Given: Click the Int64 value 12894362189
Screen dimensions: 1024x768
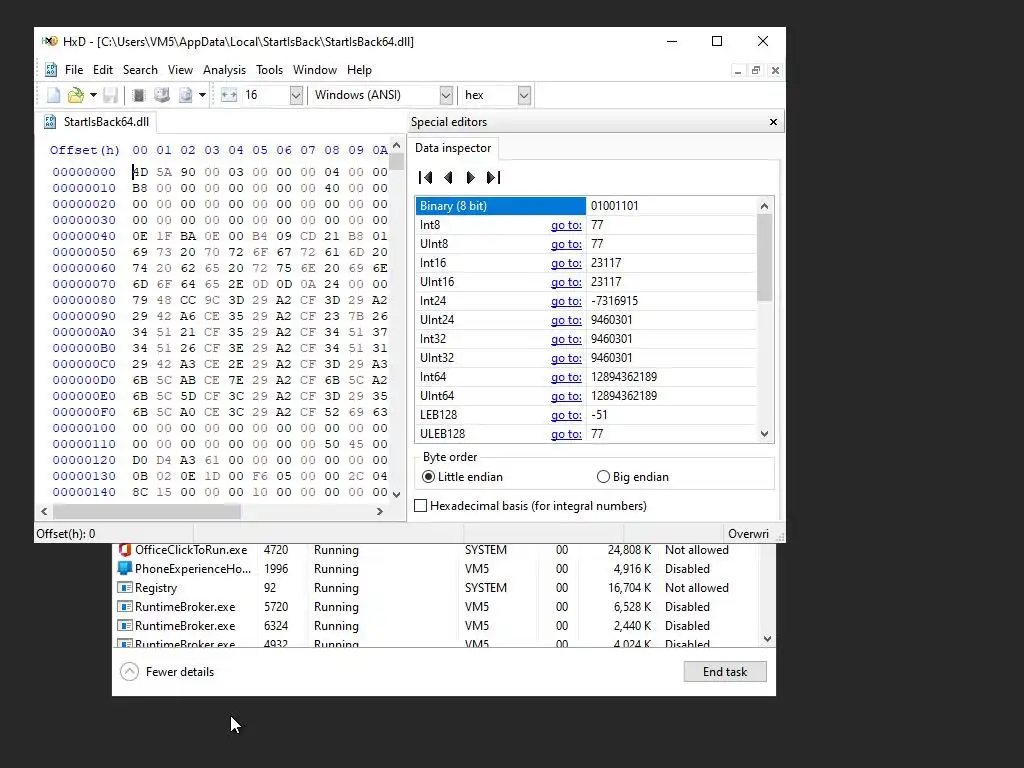Looking at the screenshot, I should (x=624, y=377).
